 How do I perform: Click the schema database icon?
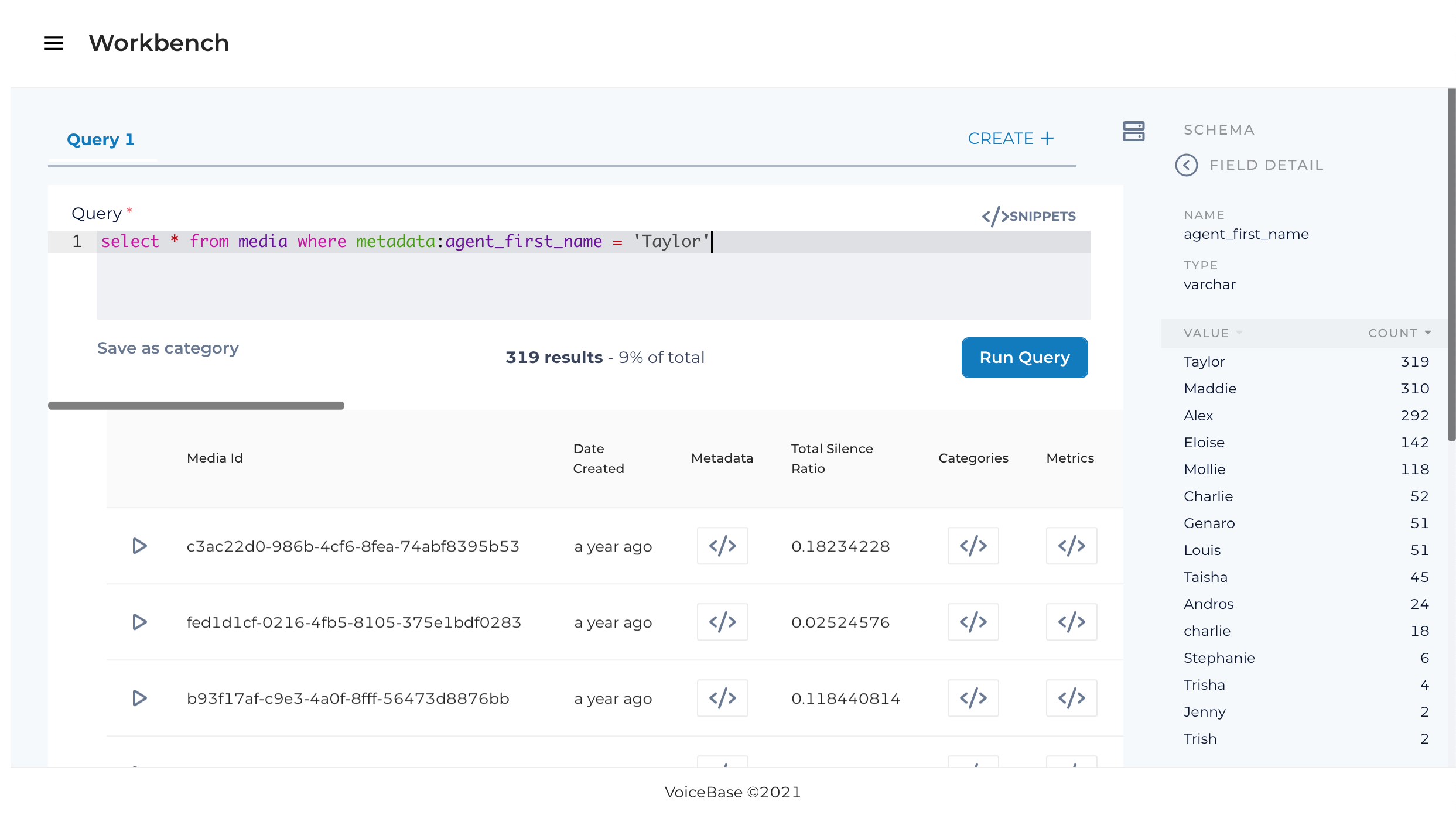(1133, 131)
